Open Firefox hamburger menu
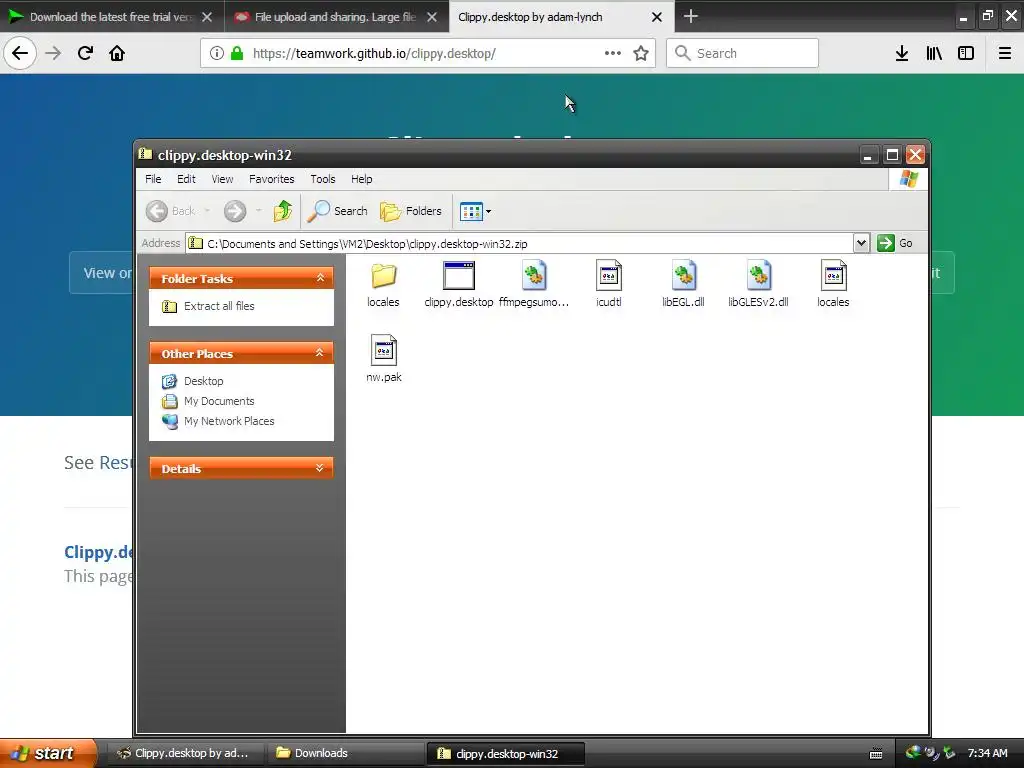The height and width of the screenshot is (768, 1024). [1004, 53]
